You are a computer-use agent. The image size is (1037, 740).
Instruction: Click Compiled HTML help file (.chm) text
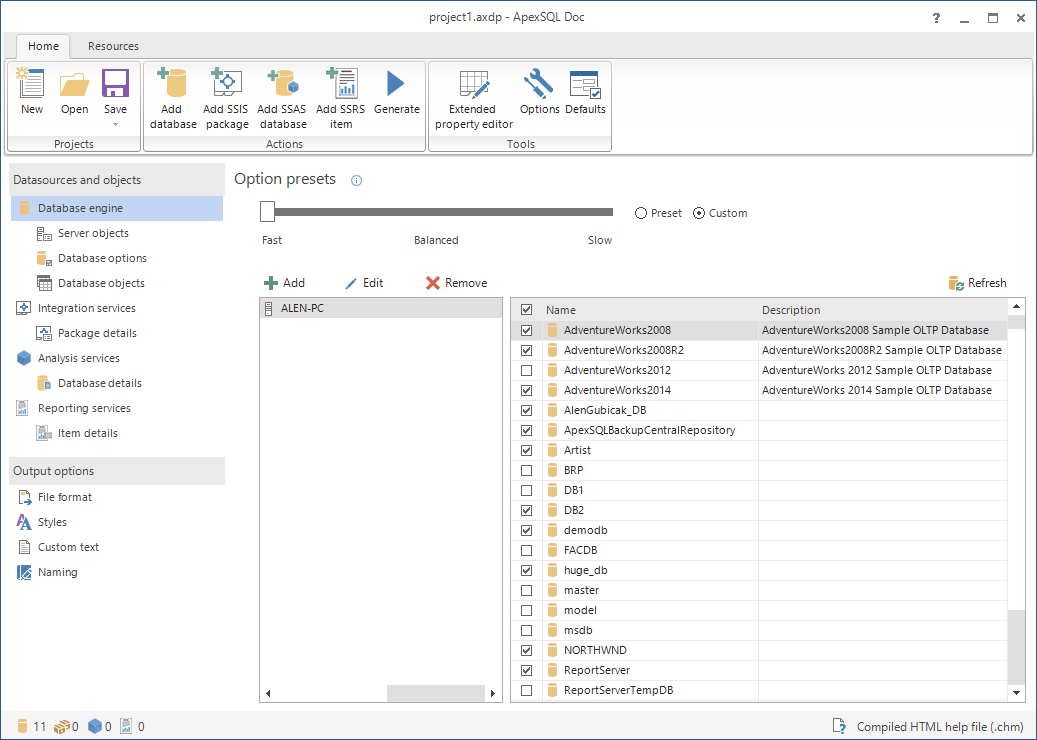point(940,727)
